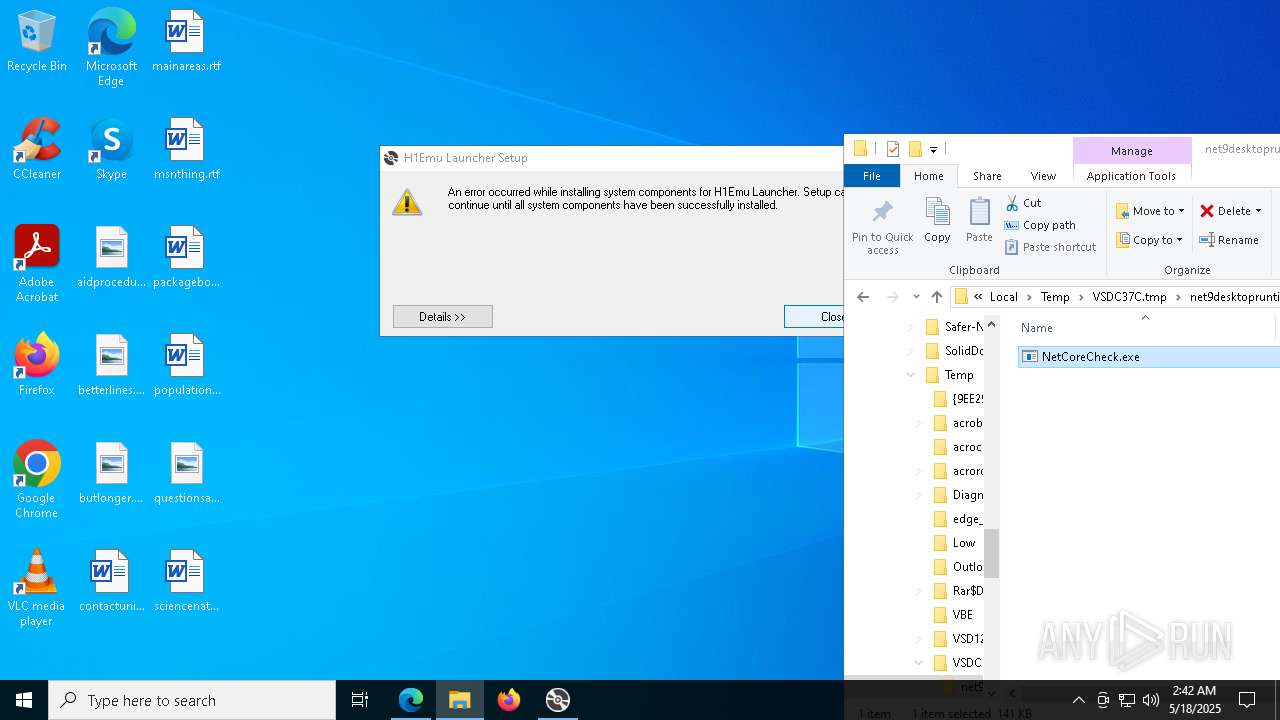Click Local in address bar breadcrumb
The image size is (1280, 720).
coord(1004,297)
